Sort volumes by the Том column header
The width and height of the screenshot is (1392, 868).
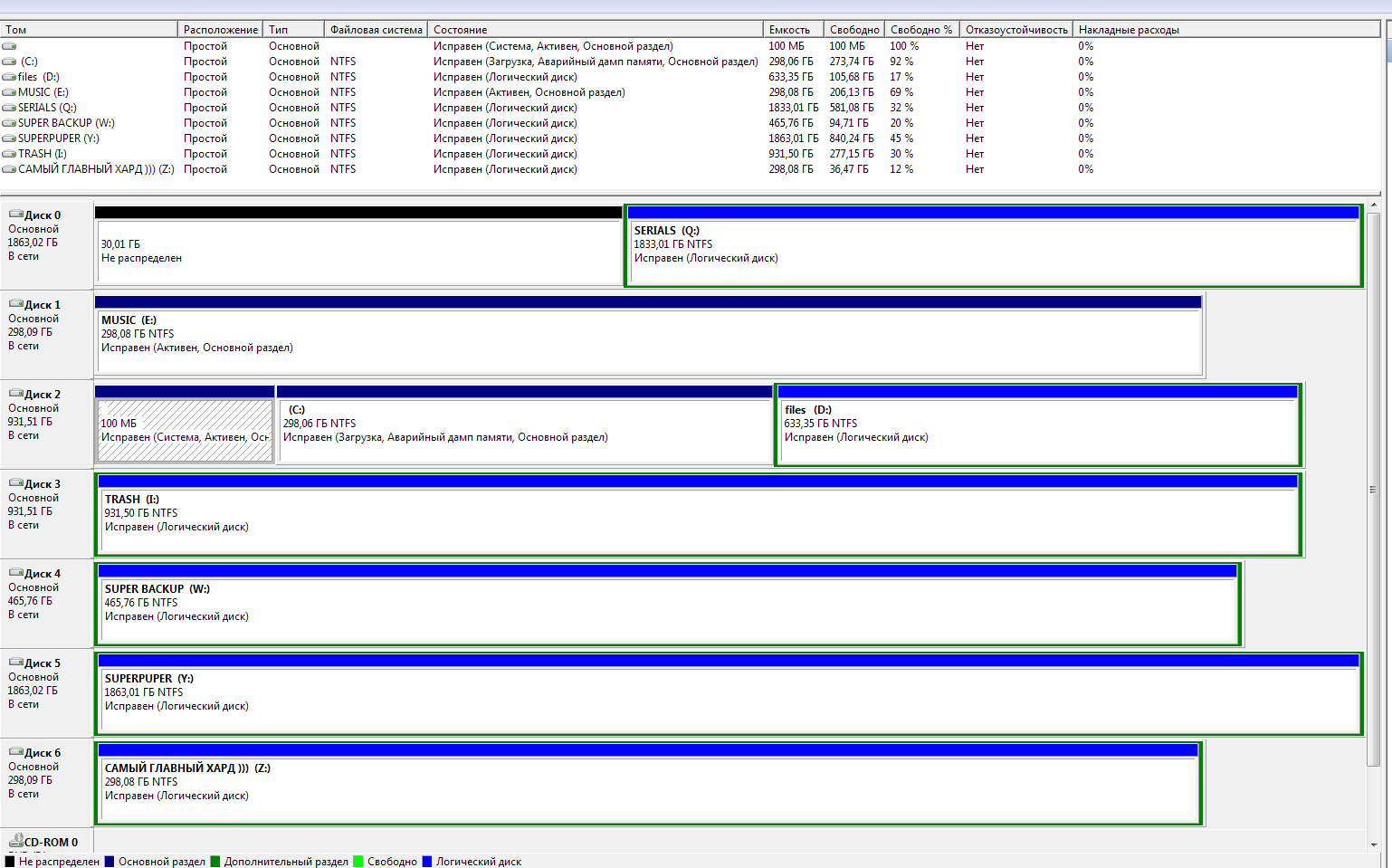(x=90, y=30)
